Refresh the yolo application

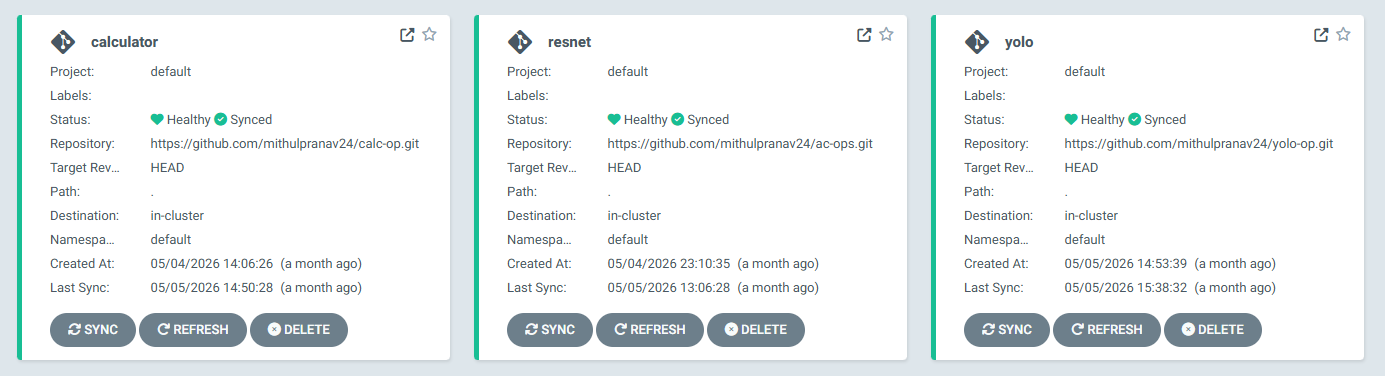pyautogui.click(x=1107, y=330)
